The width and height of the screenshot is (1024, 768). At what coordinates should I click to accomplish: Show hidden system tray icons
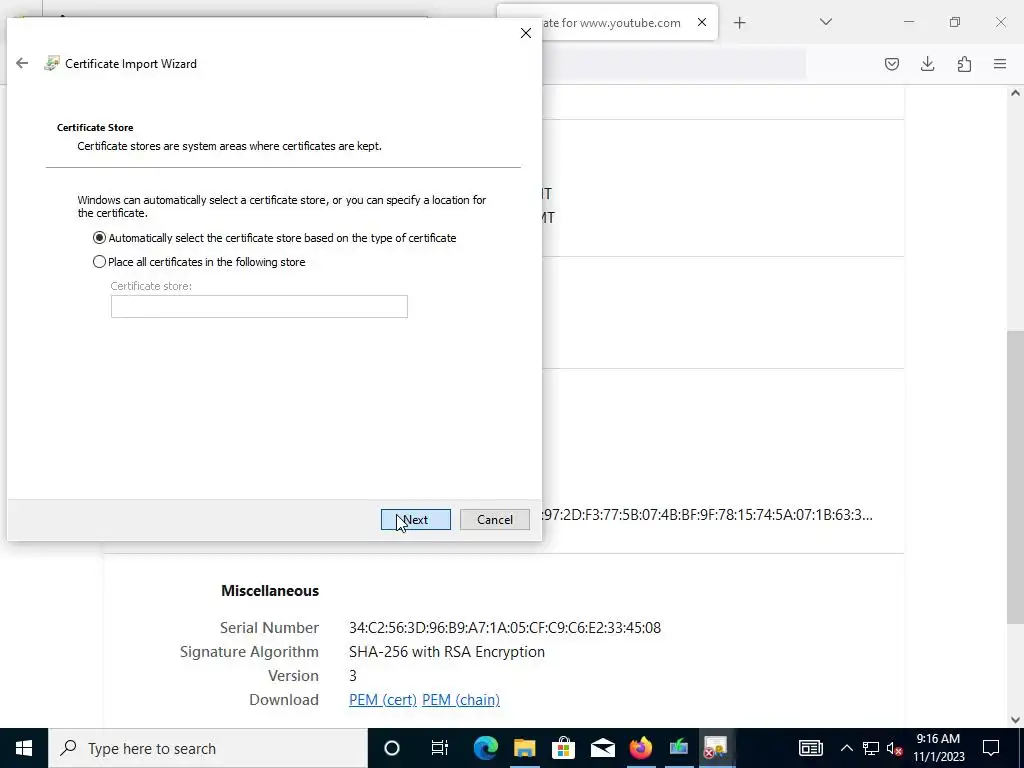tap(846, 748)
